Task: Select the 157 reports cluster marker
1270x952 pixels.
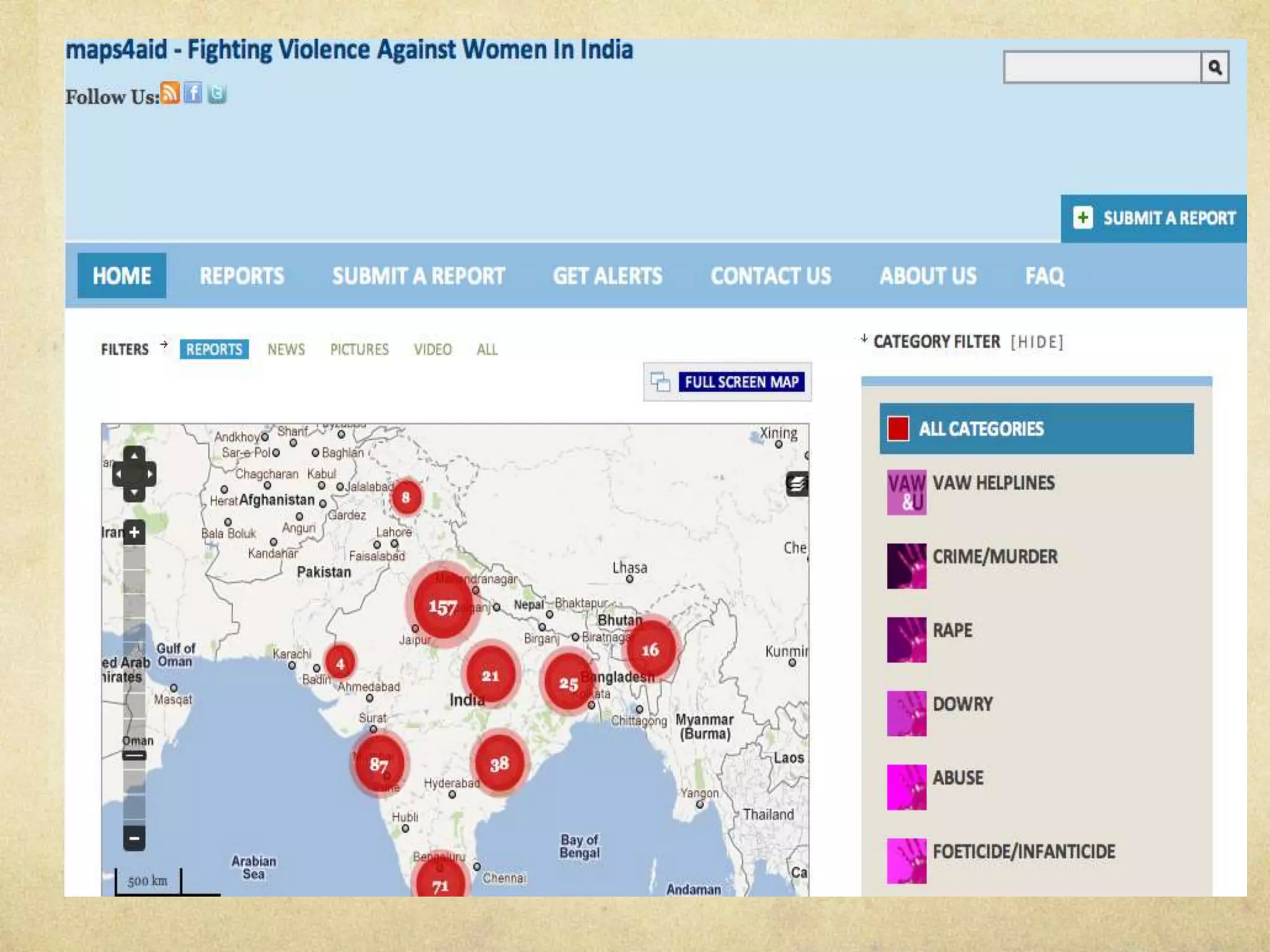Action: (x=442, y=607)
